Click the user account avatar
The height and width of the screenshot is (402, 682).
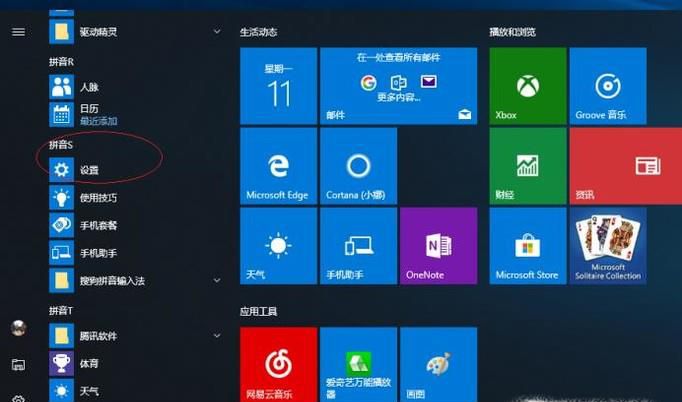pos(18,328)
